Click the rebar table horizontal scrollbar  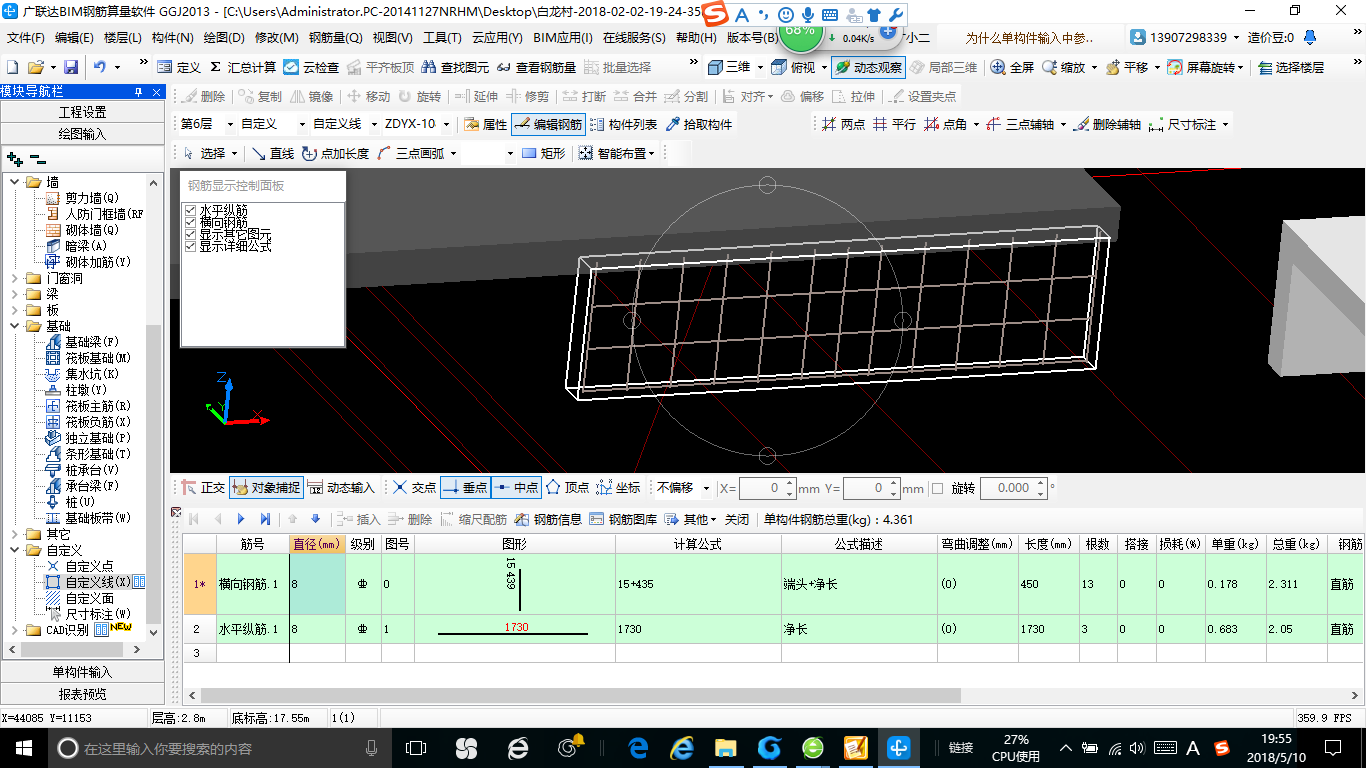pos(581,695)
